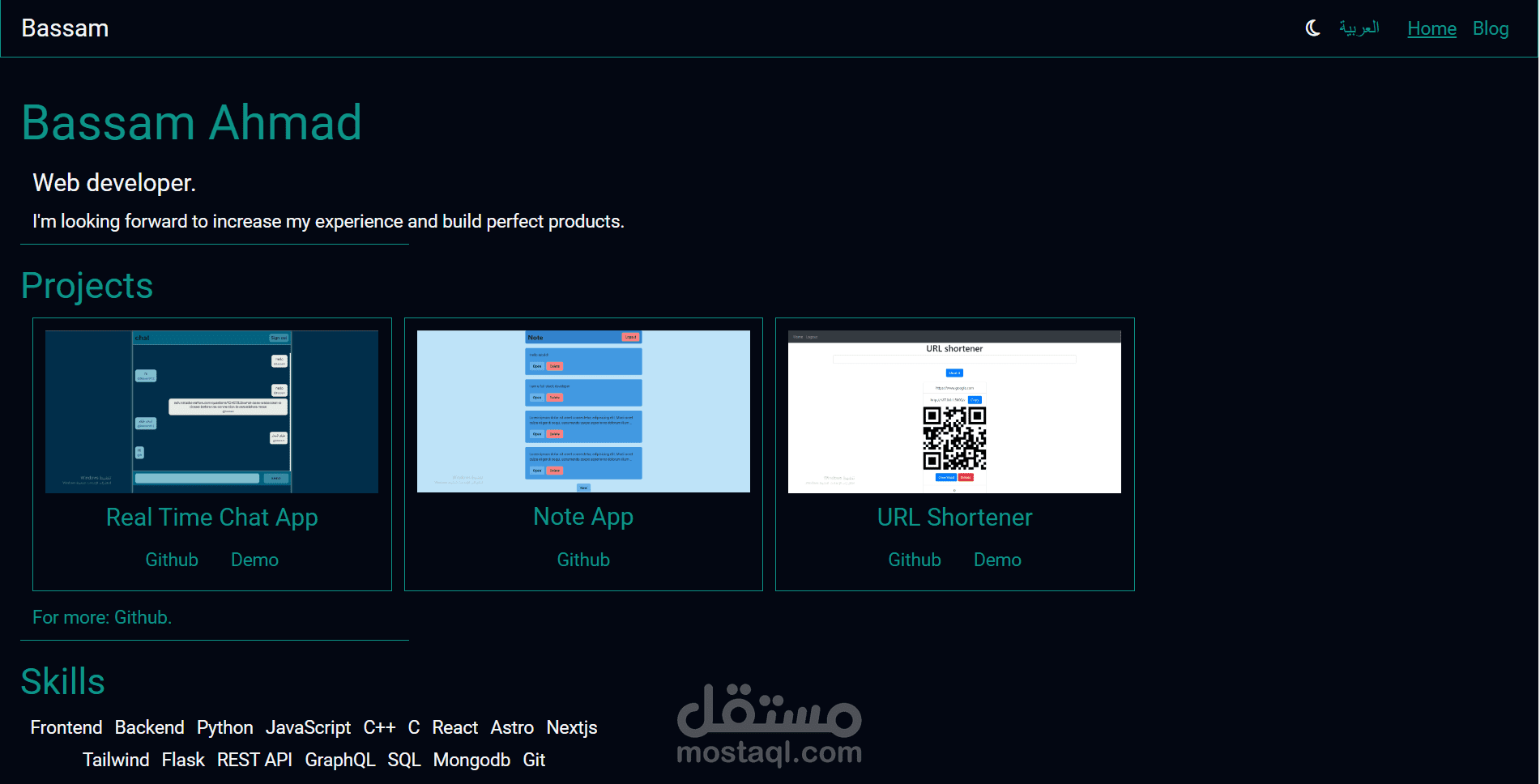1540x784 pixels.
Task: Open the Note App screenshot thumbnail
Action: [x=583, y=411]
